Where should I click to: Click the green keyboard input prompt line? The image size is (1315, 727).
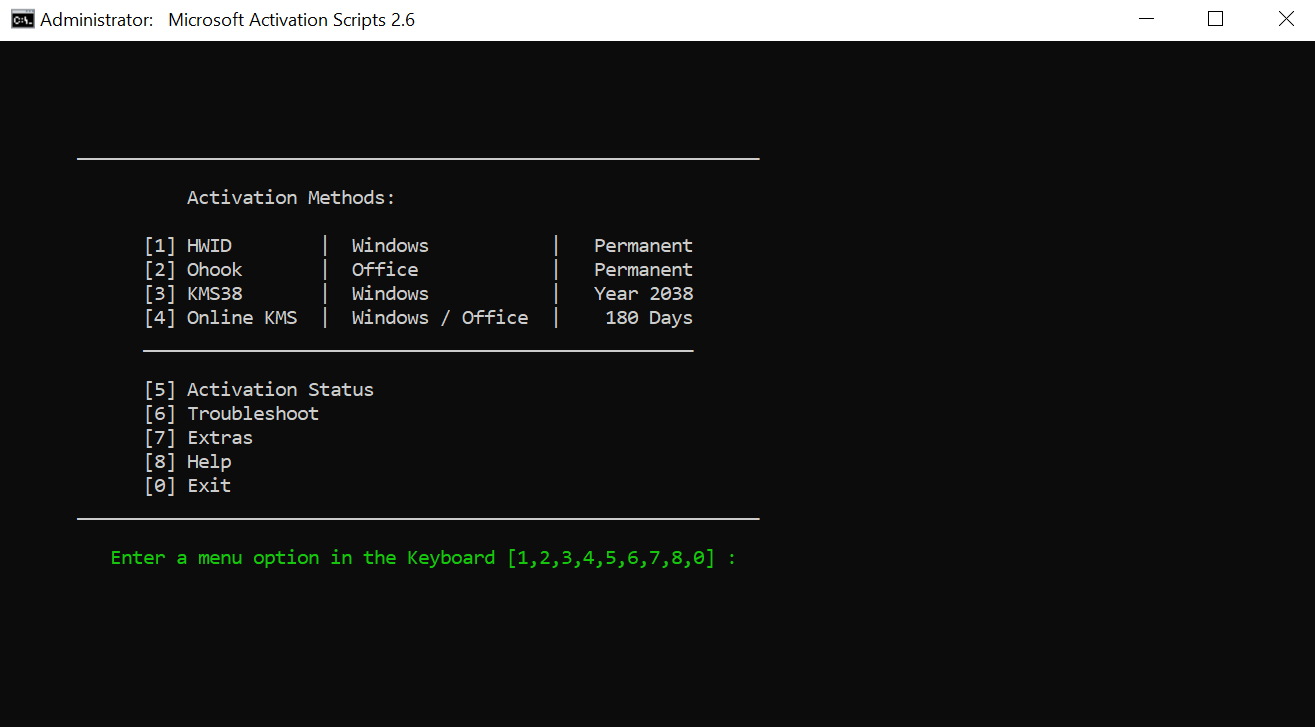423,558
